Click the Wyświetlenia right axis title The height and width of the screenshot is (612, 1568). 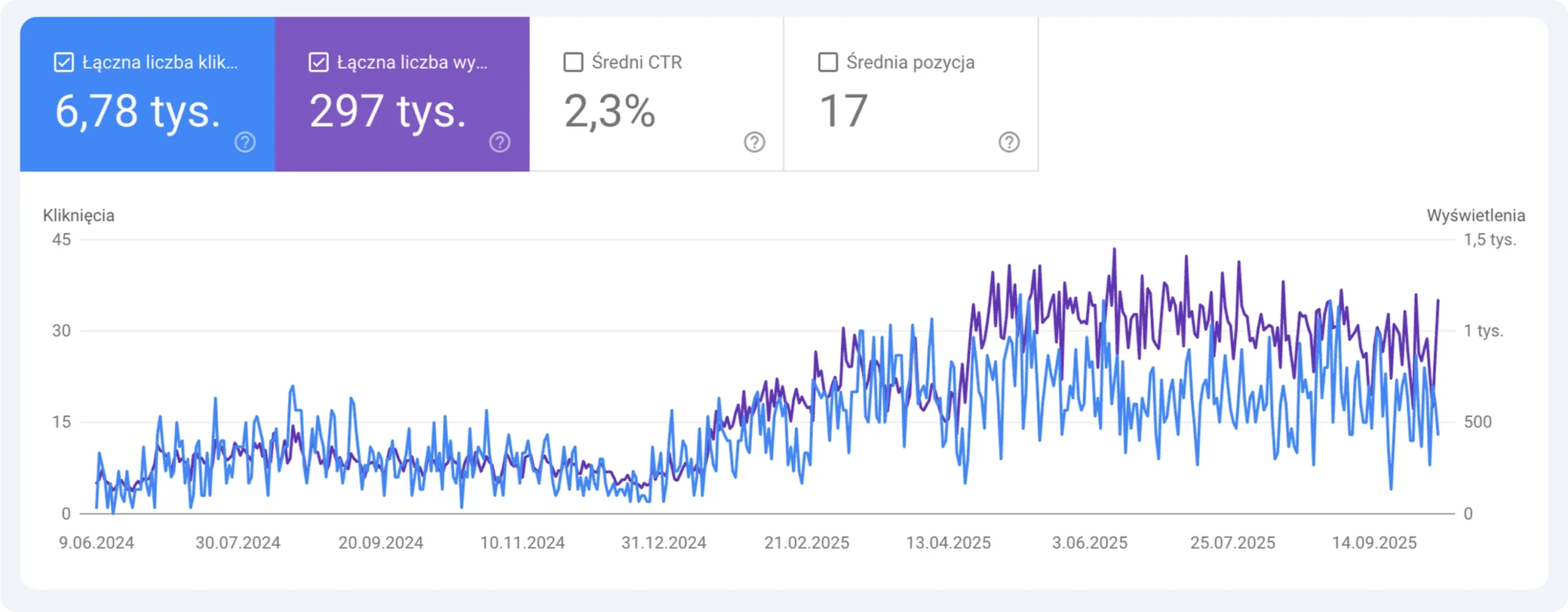tap(1476, 215)
